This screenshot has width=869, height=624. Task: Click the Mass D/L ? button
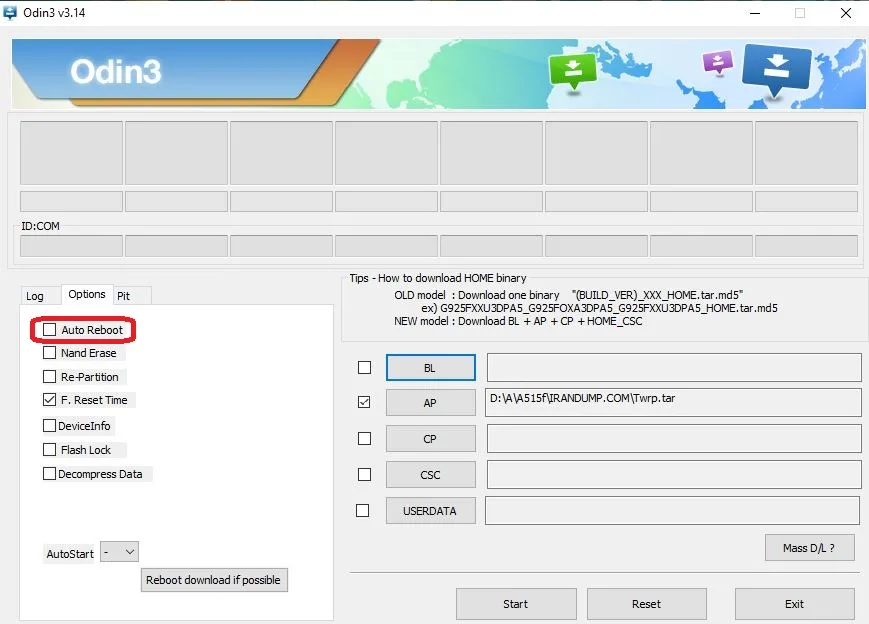pos(810,548)
